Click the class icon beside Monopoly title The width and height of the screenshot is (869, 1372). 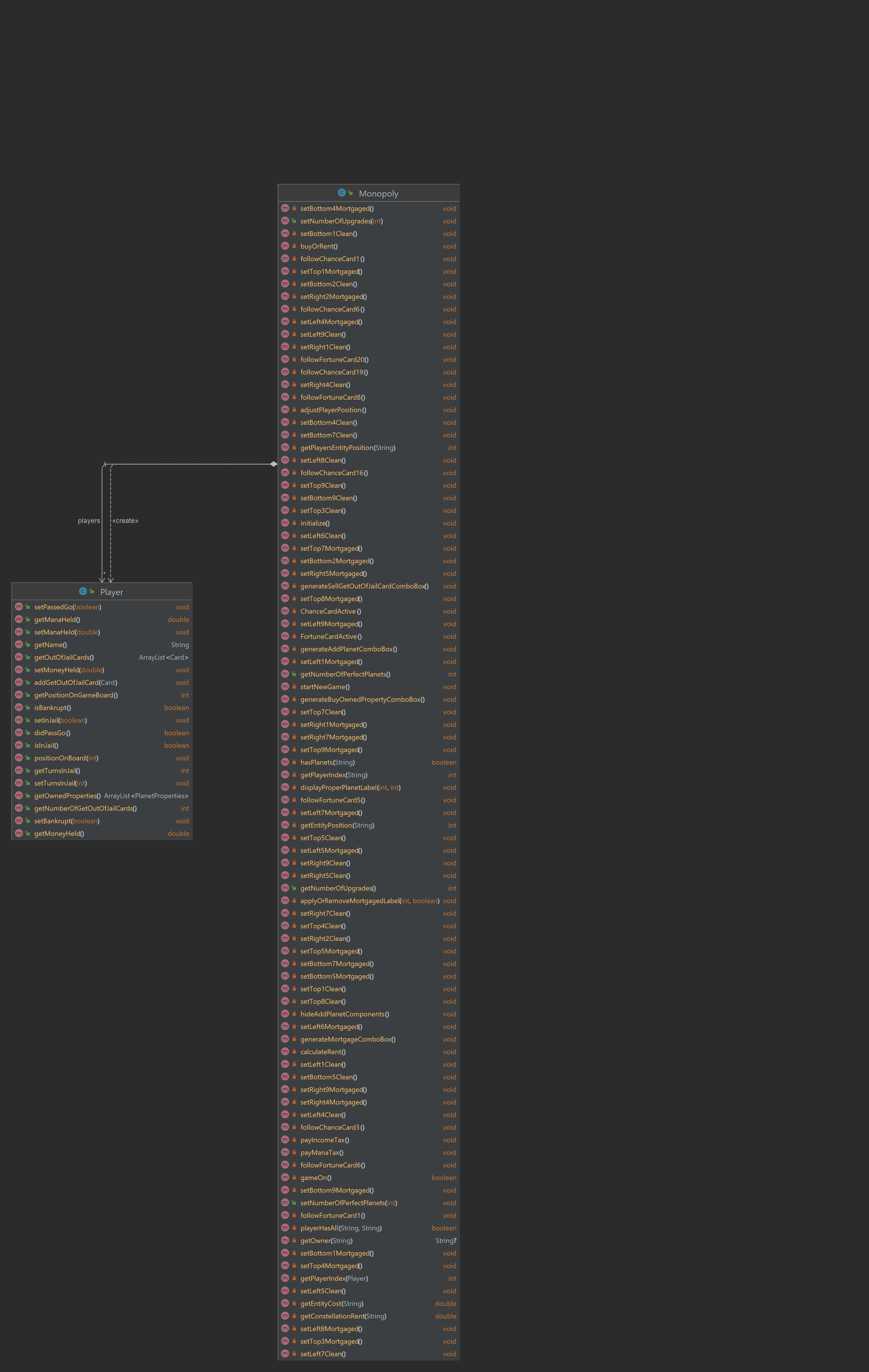click(x=341, y=193)
